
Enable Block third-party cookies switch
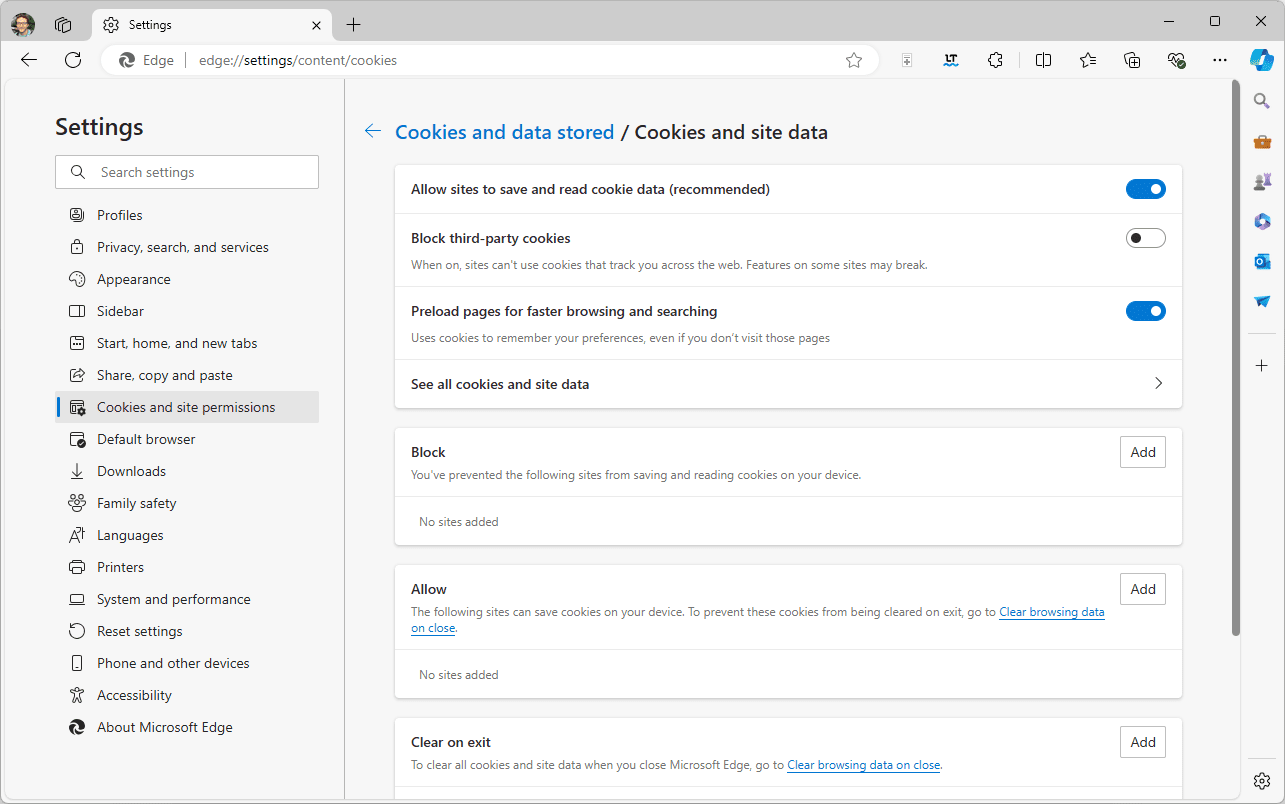click(x=1146, y=238)
